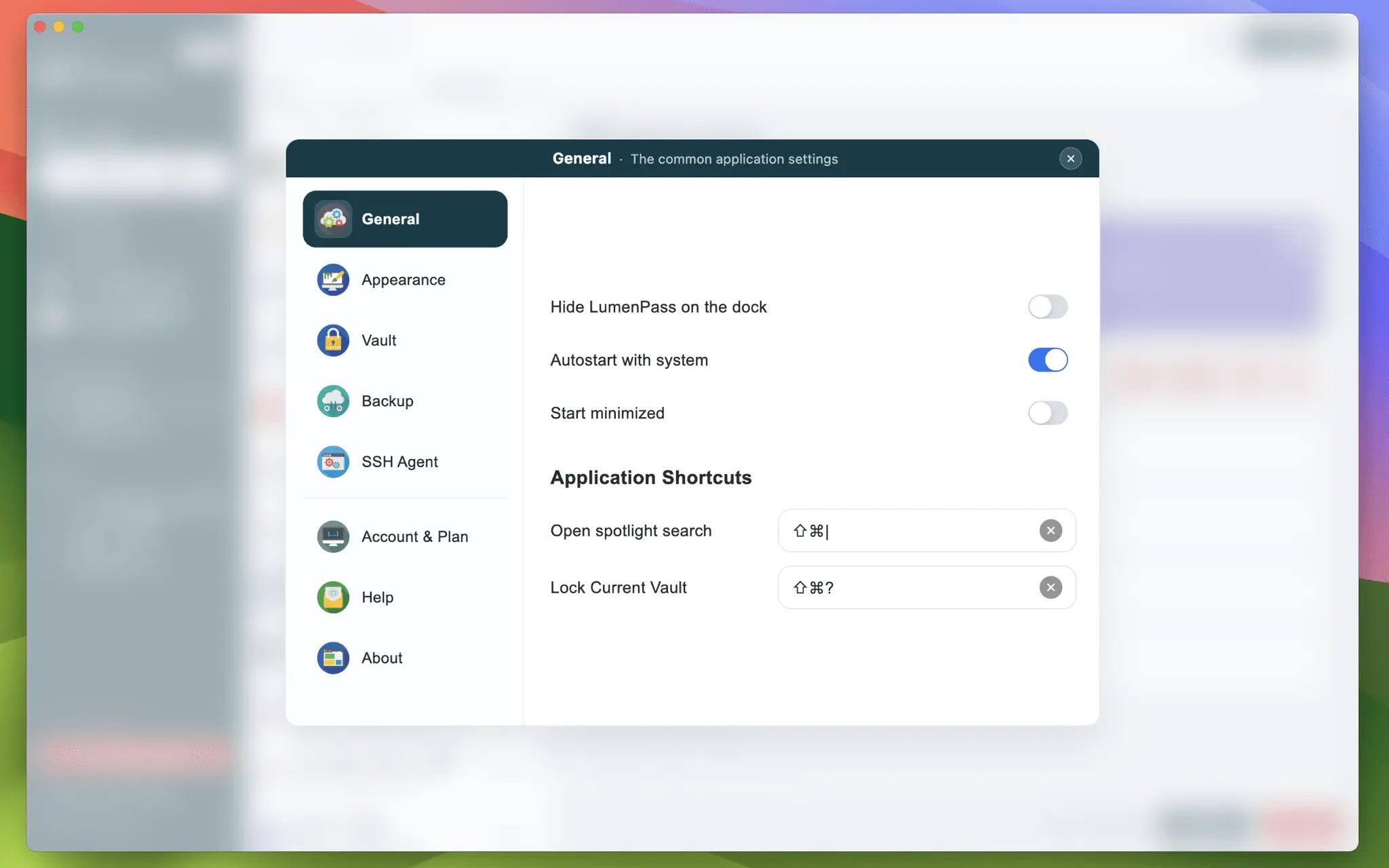Viewport: 1389px width, 868px height.
Task: Click the Help envelope icon
Action: 333,597
